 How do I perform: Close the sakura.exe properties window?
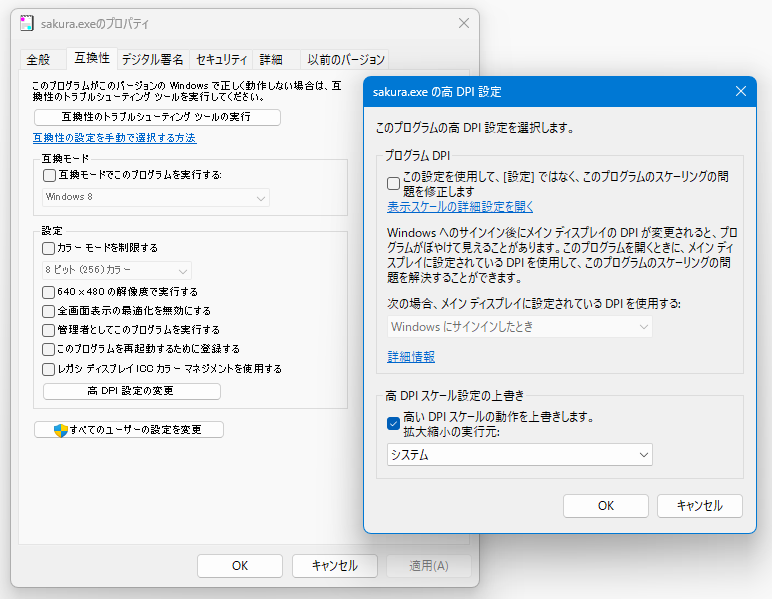click(x=463, y=23)
